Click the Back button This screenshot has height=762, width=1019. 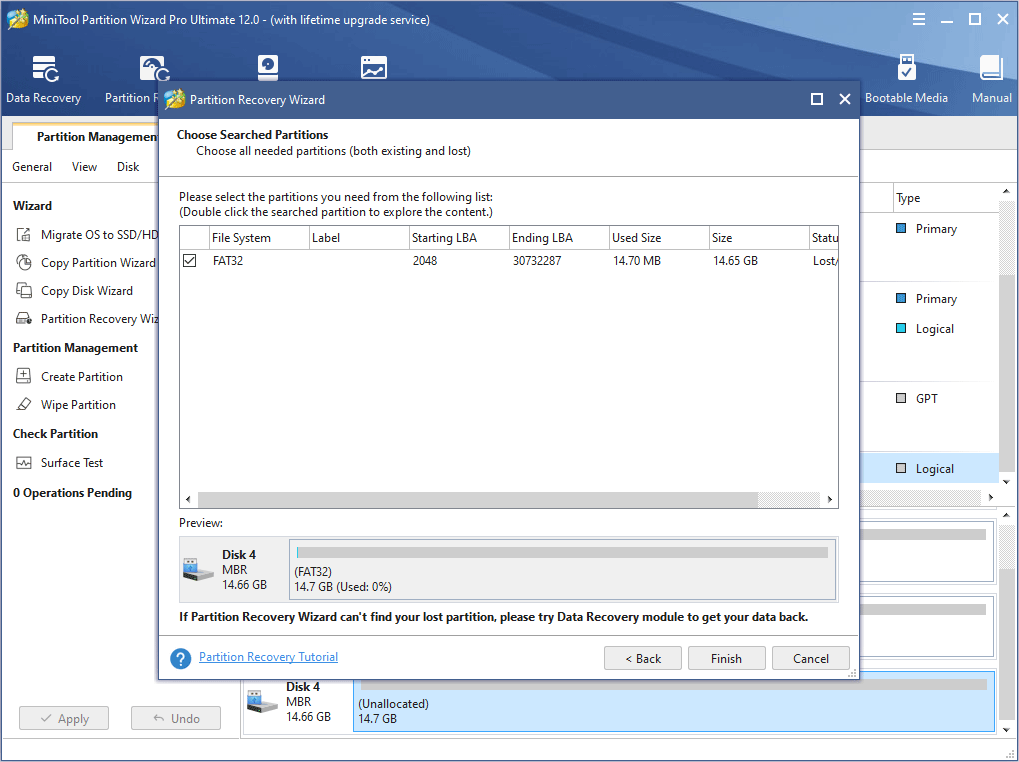(x=643, y=658)
